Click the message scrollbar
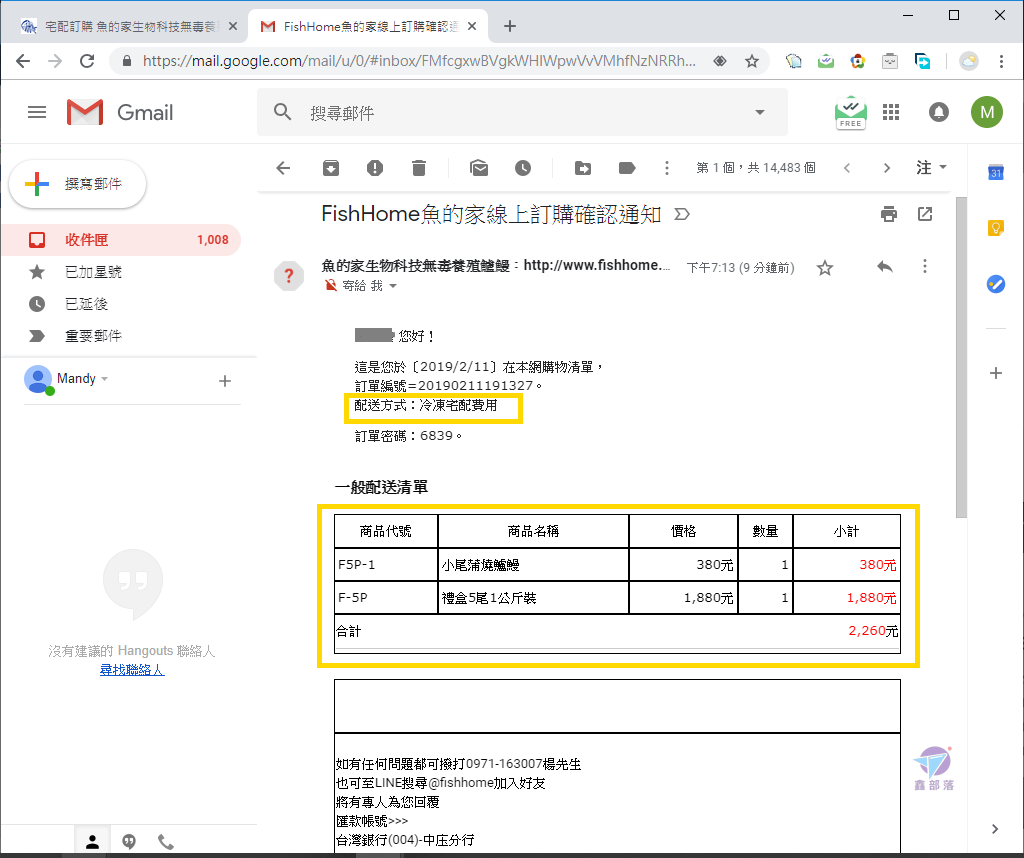The height and width of the screenshot is (858, 1024). tap(961, 357)
